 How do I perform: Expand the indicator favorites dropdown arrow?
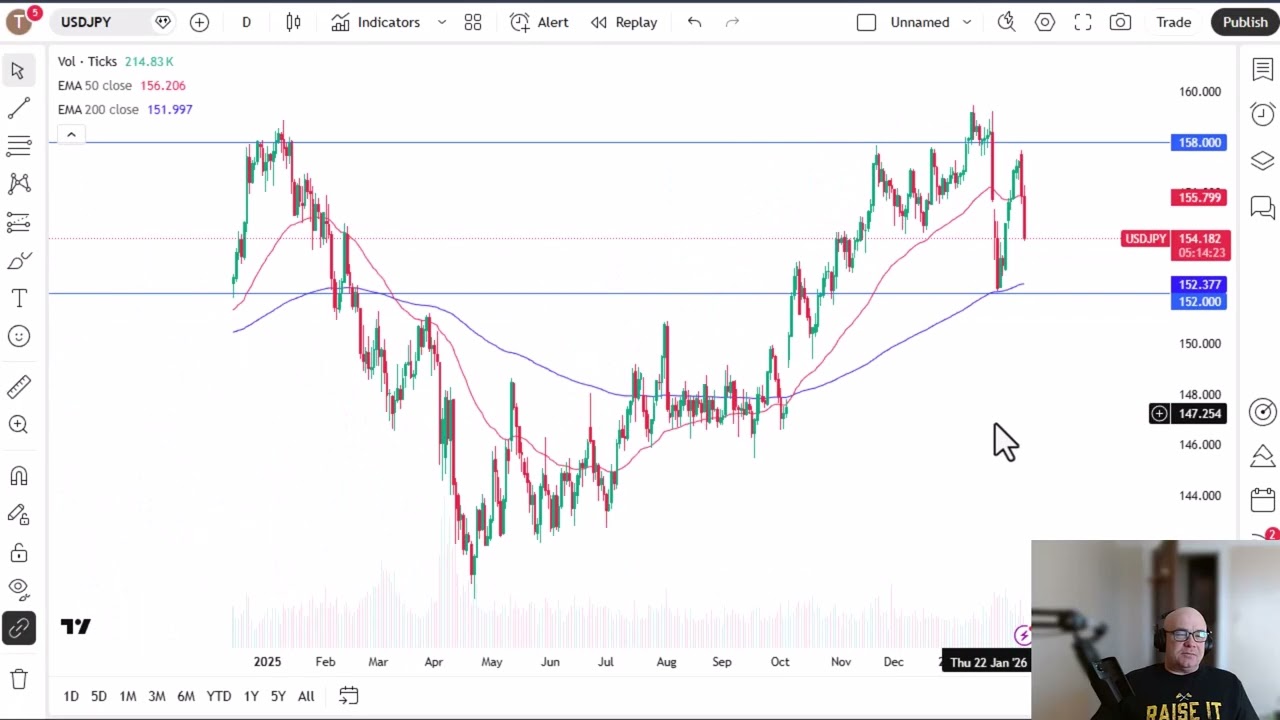click(441, 22)
